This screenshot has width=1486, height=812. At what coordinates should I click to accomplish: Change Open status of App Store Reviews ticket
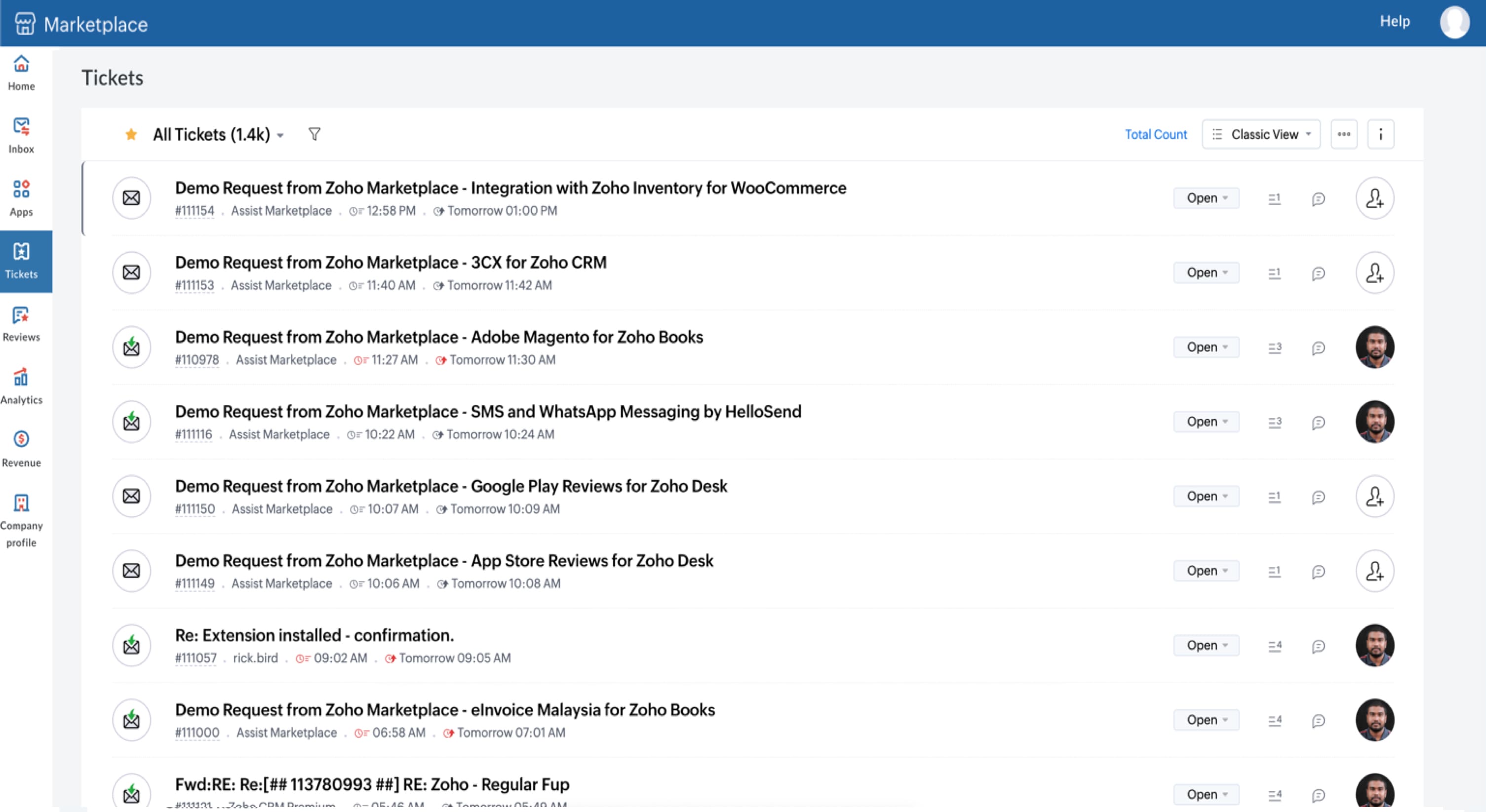[1206, 570]
